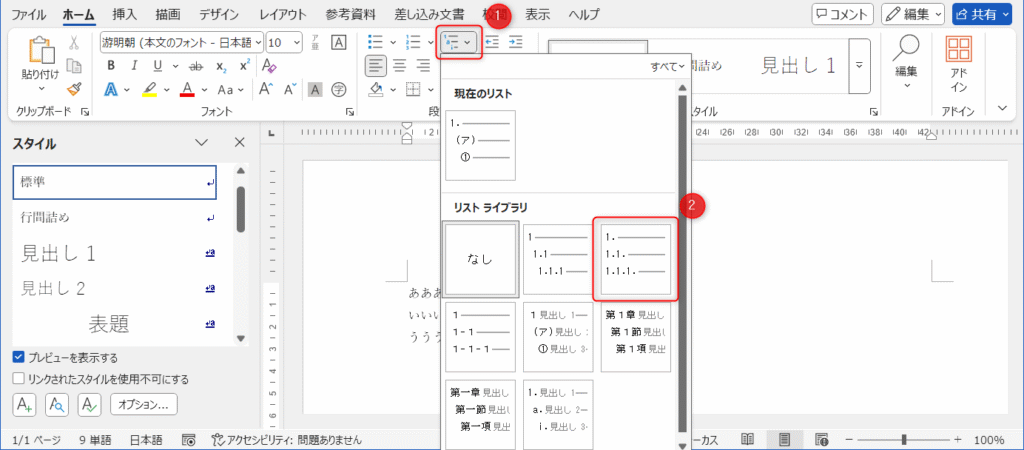Click the オプション... button in Styles pane
The height and width of the screenshot is (450, 1024).
(144, 404)
